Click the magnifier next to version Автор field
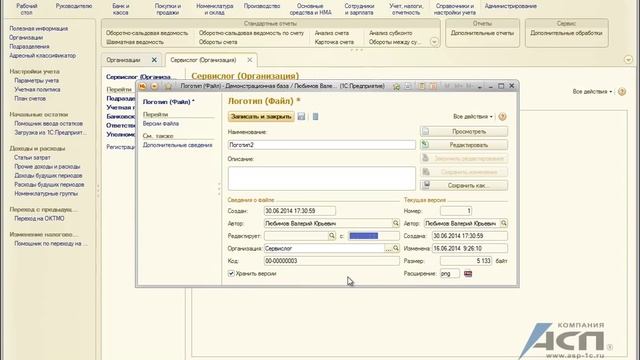The width and height of the screenshot is (640, 360). (504, 223)
